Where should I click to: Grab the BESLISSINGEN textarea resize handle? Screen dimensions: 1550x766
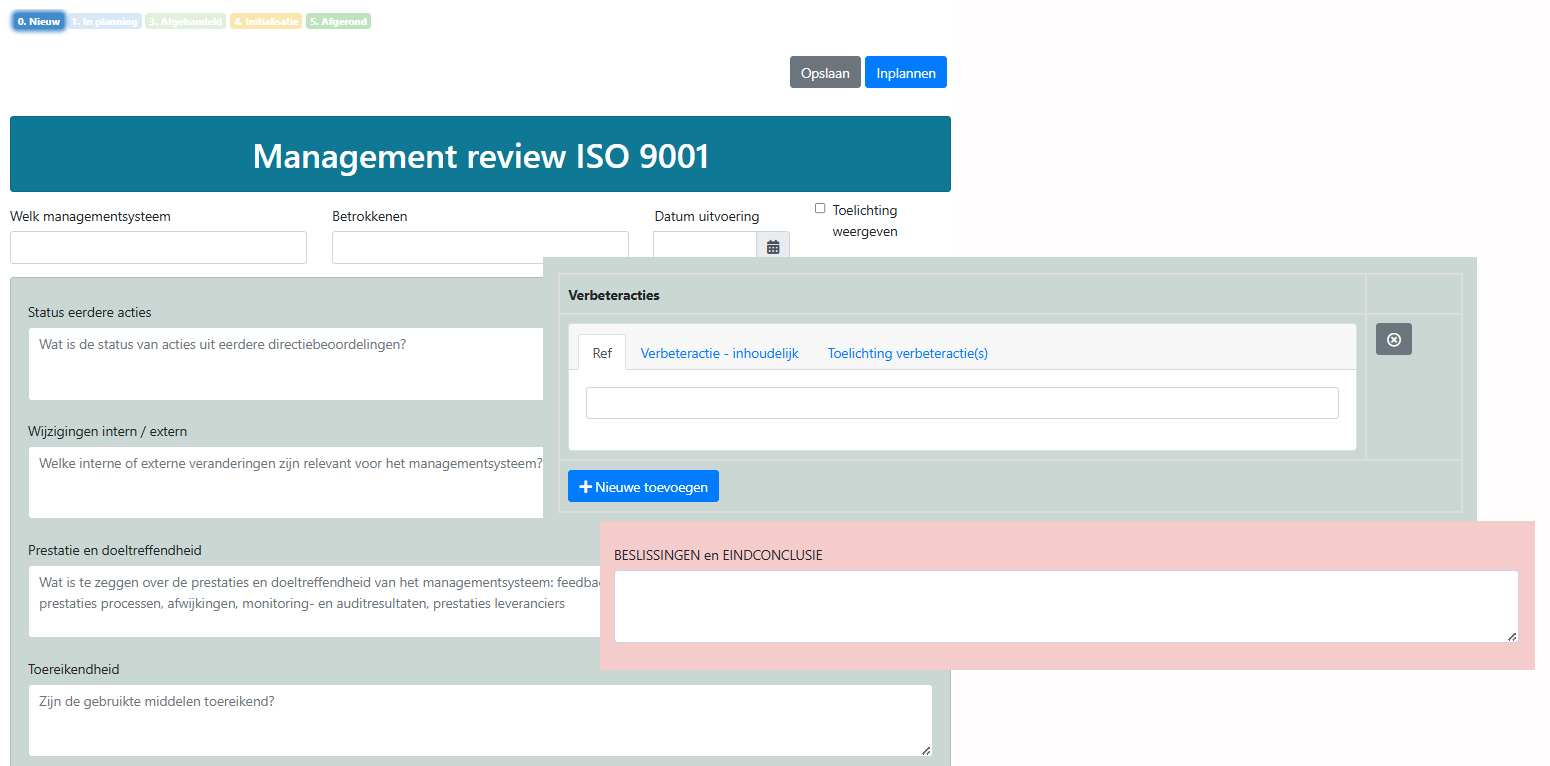coord(1512,636)
